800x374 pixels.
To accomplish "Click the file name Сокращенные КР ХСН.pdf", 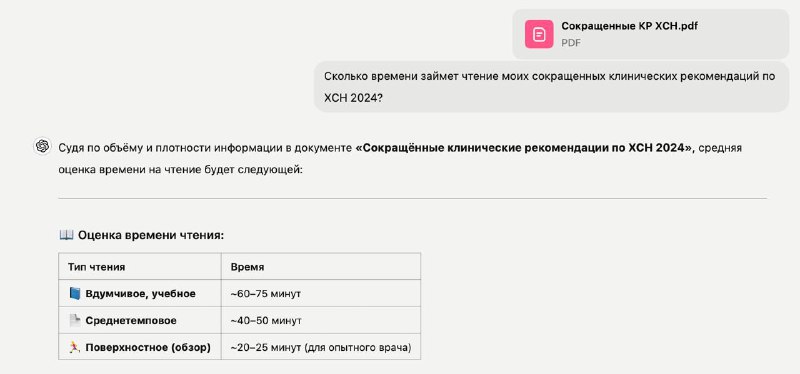I will point(629,27).
